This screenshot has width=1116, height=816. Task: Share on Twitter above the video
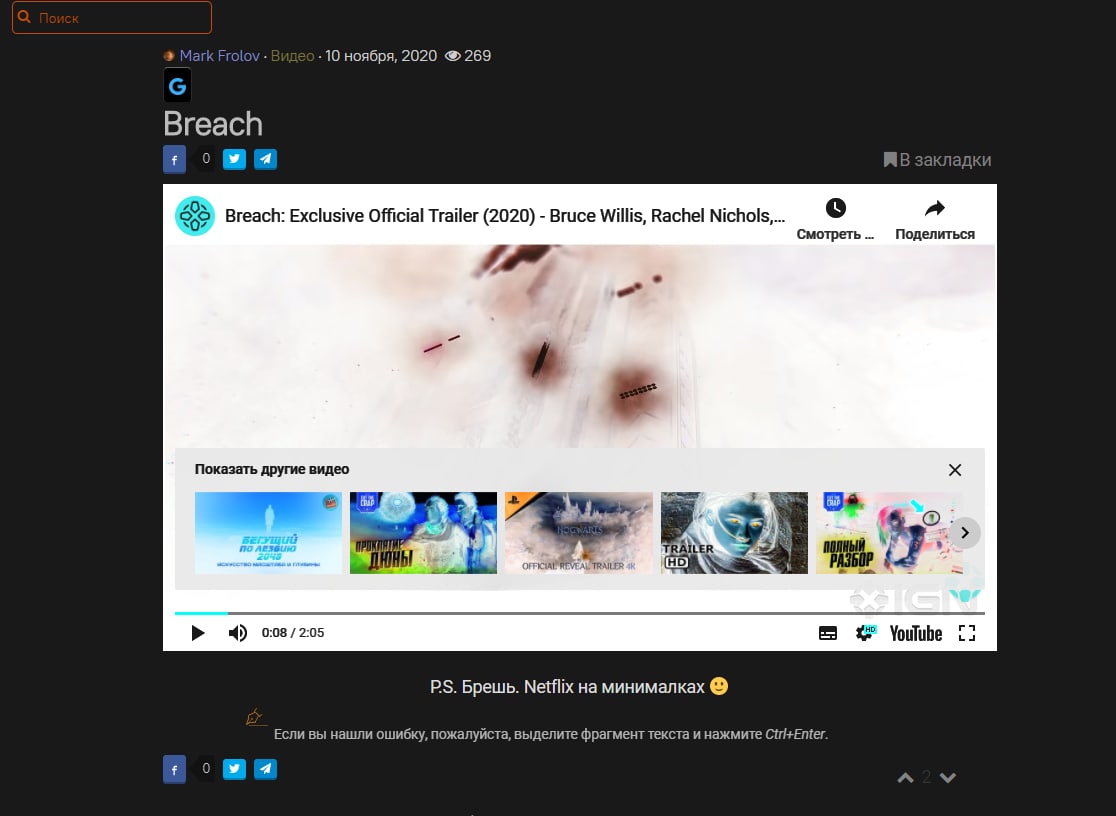[234, 159]
